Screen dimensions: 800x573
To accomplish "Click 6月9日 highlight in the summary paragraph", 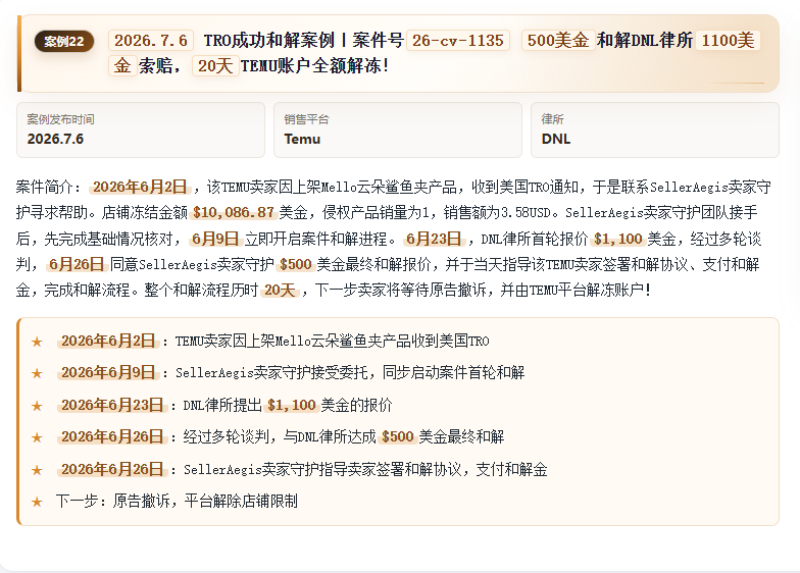I will coord(215,238).
